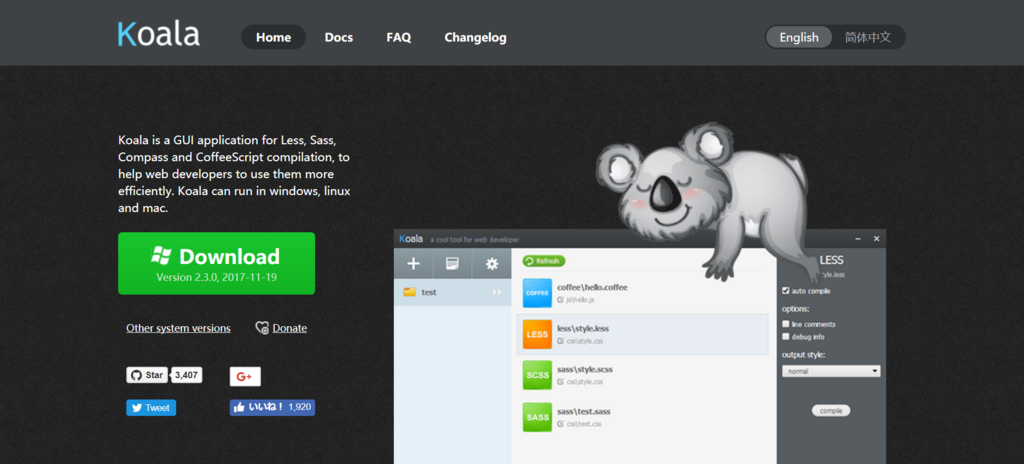Click the Koala logo in the header

pos(159,35)
